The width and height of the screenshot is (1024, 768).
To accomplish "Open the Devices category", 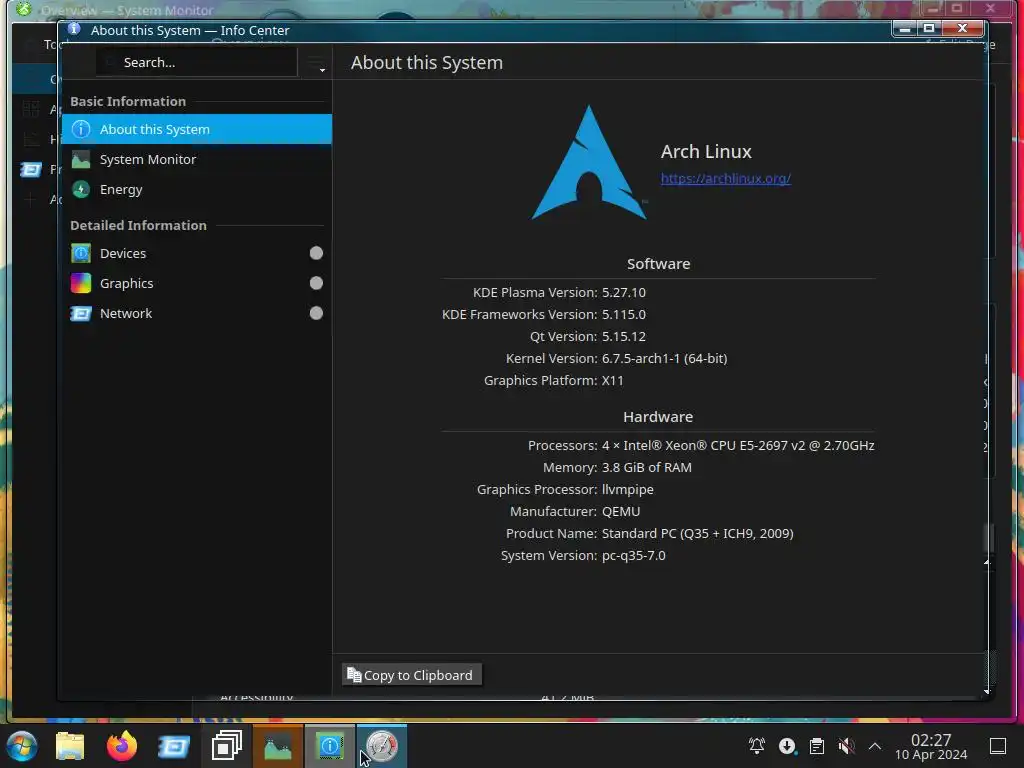I will [x=197, y=253].
